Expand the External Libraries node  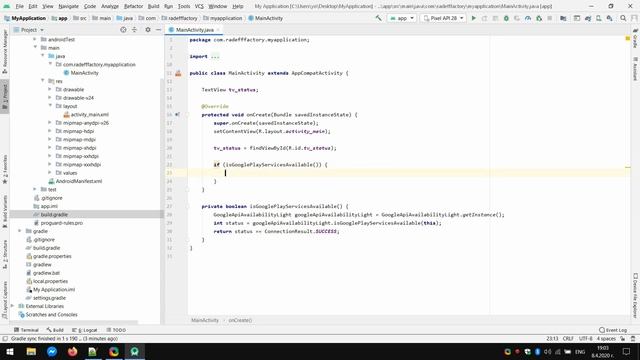pos(12,306)
